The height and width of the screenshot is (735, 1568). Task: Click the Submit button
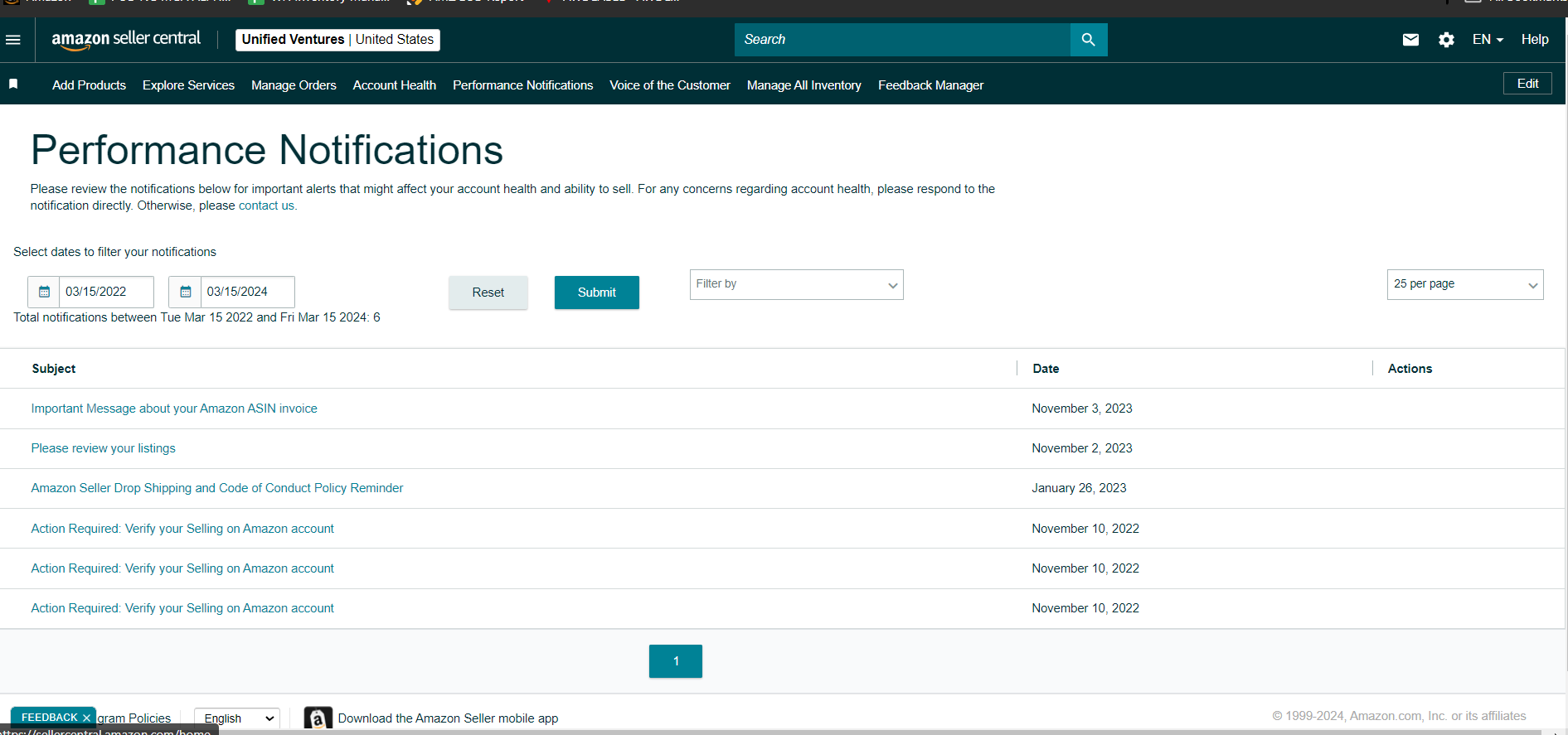tap(597, 293)
